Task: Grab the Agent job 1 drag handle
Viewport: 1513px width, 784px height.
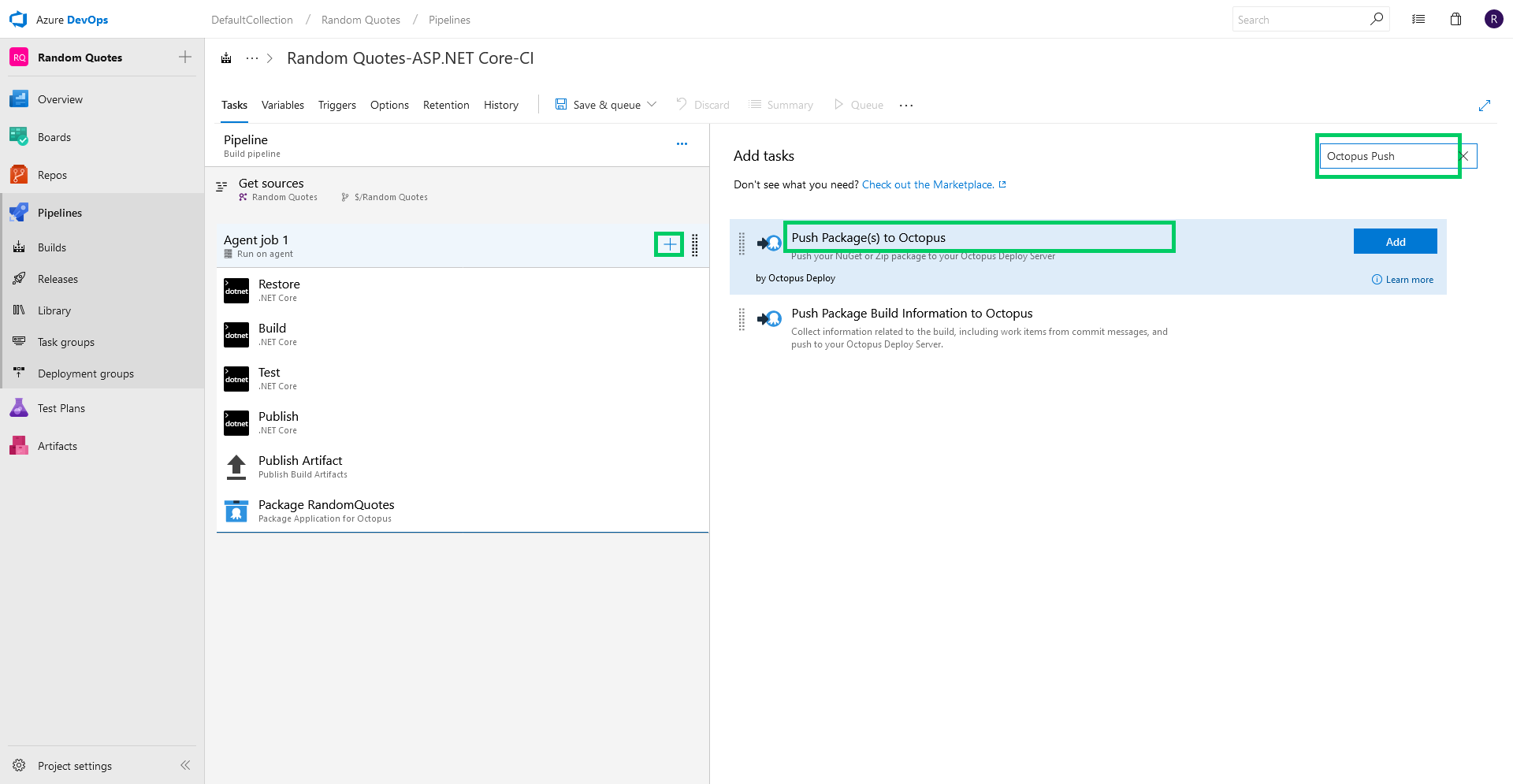Action: click(x=695, y=245)
